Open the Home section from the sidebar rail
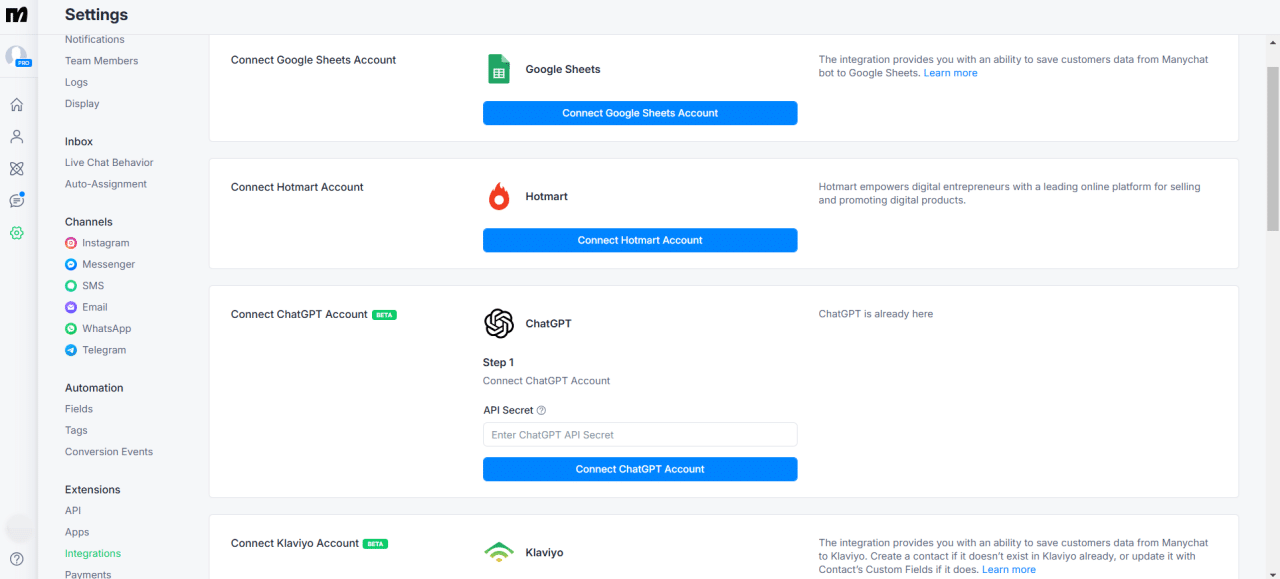 coord(16,103)
